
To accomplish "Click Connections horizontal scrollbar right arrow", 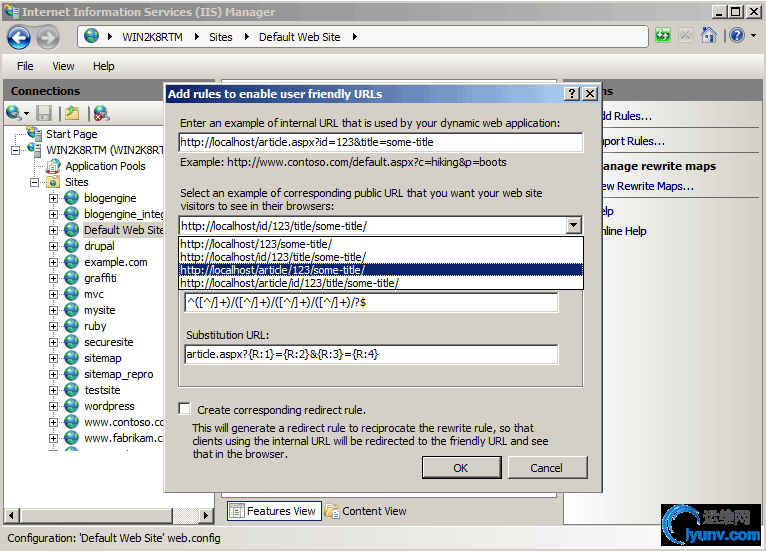I will (x=206, y=515).
